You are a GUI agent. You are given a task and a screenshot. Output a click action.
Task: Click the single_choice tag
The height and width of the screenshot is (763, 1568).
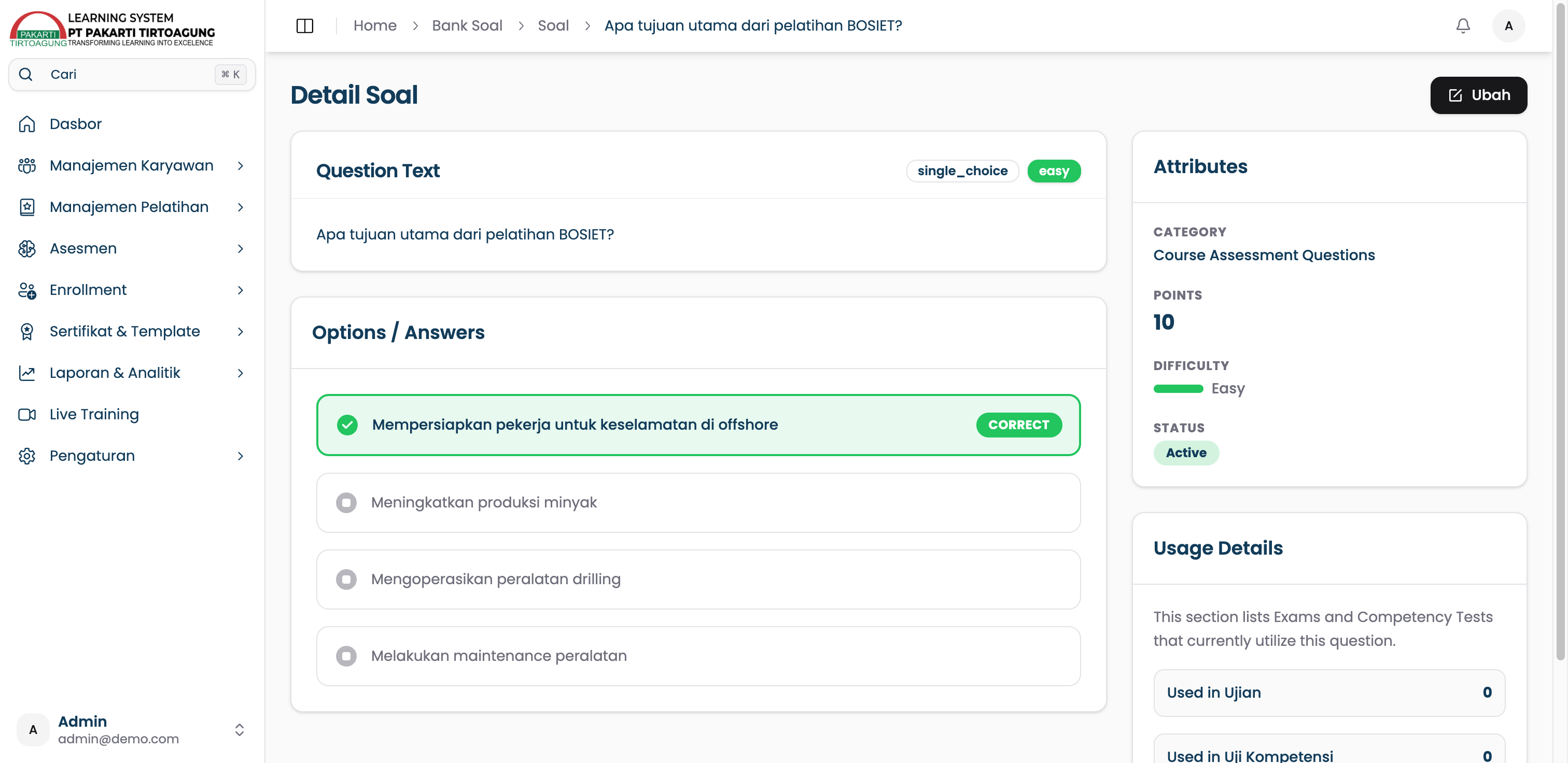[x=962, y=171]
